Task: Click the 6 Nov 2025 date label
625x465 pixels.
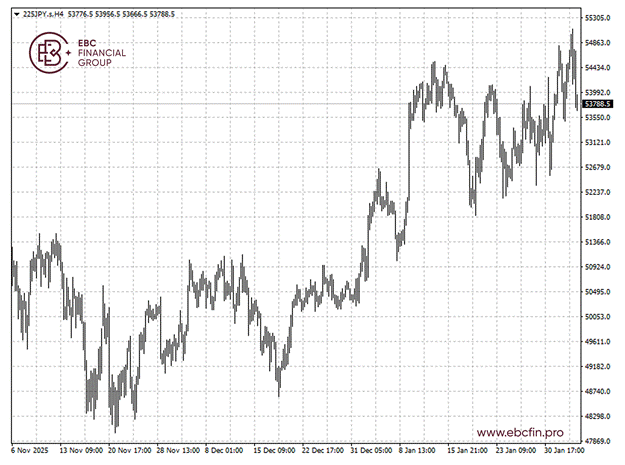Action: click(x=31, y=451)
